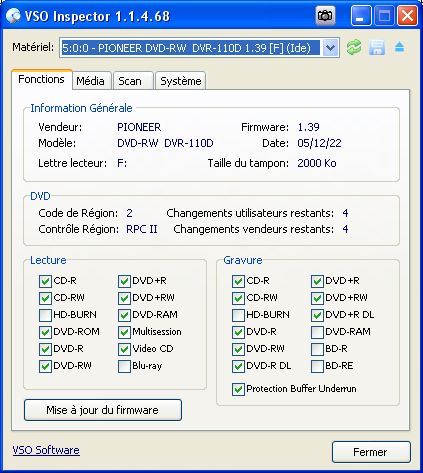Close the VSO Inspector window
Image resolution: width=423 pixels, height=473 pixels.
tap(407, 16)
